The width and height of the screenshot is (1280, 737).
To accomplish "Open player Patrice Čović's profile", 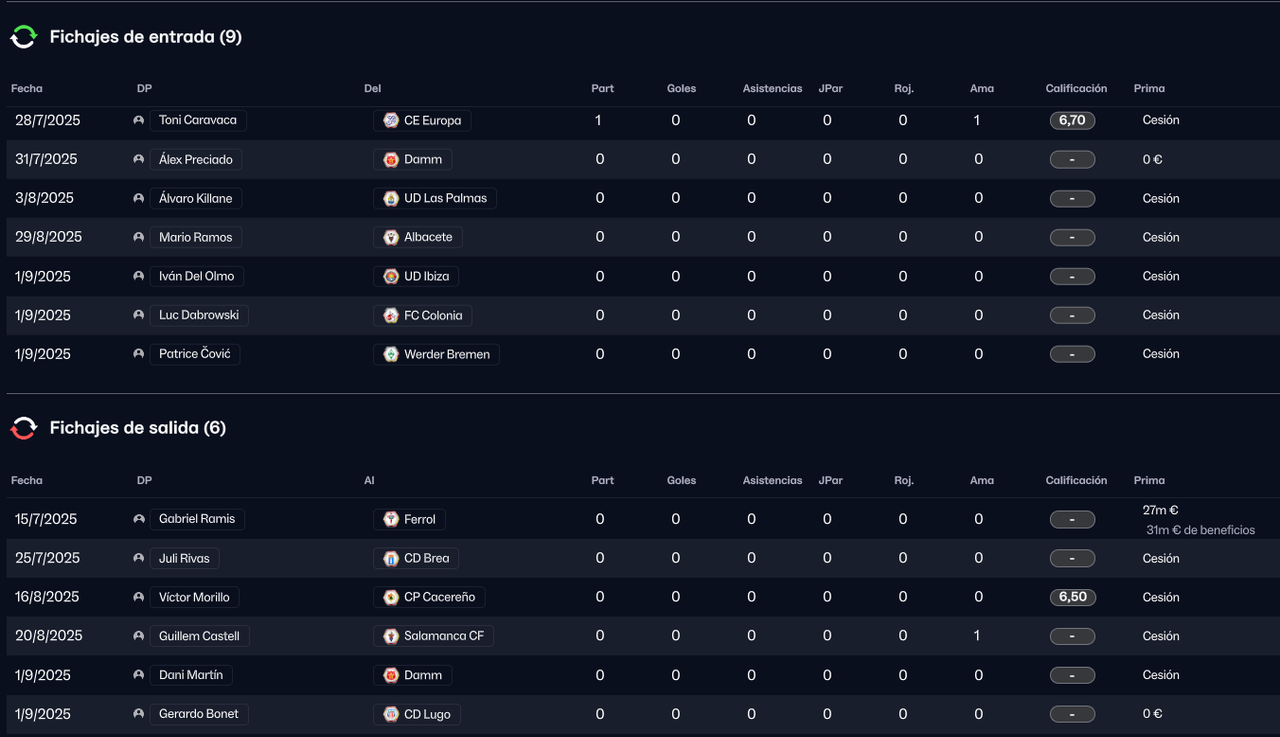I will coord(195,354).
